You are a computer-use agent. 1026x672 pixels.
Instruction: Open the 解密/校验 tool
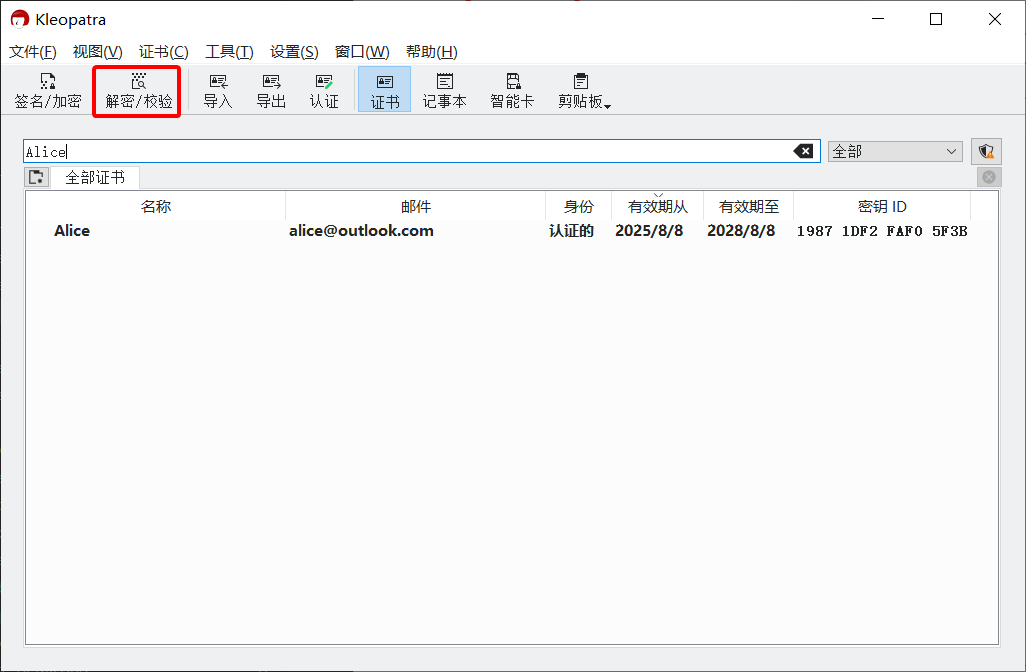138,91
